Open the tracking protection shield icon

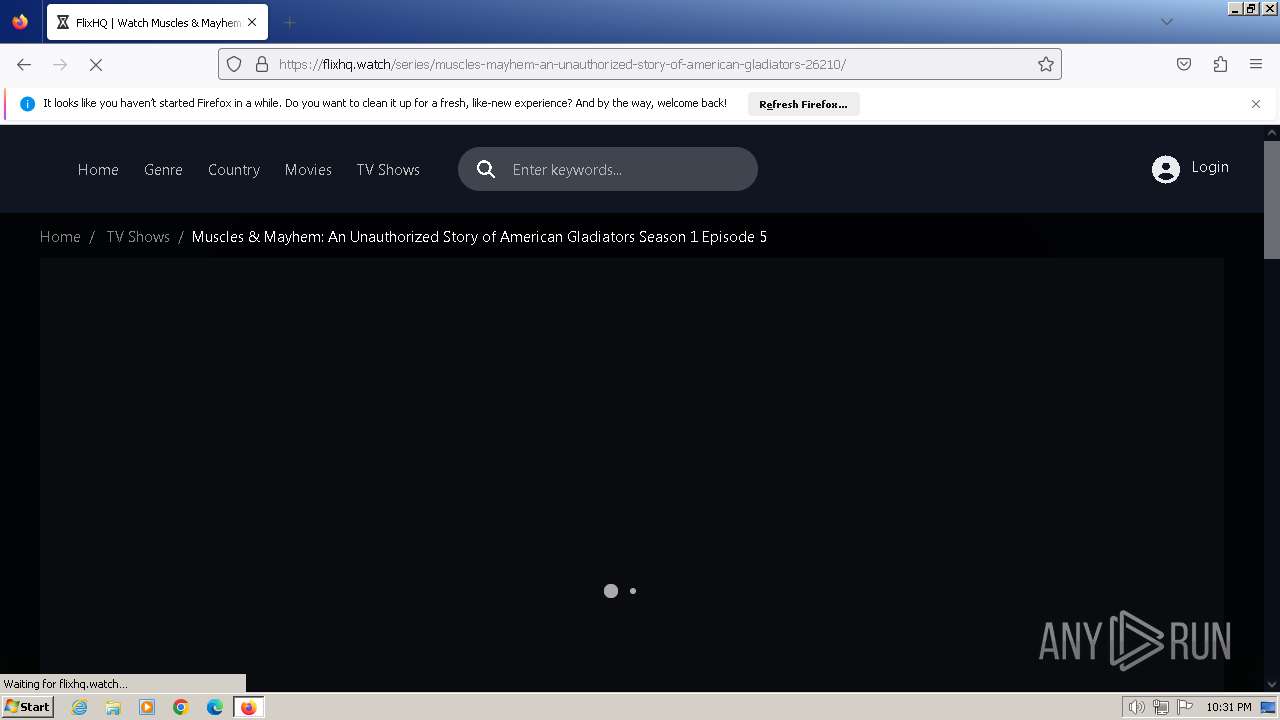234,64
